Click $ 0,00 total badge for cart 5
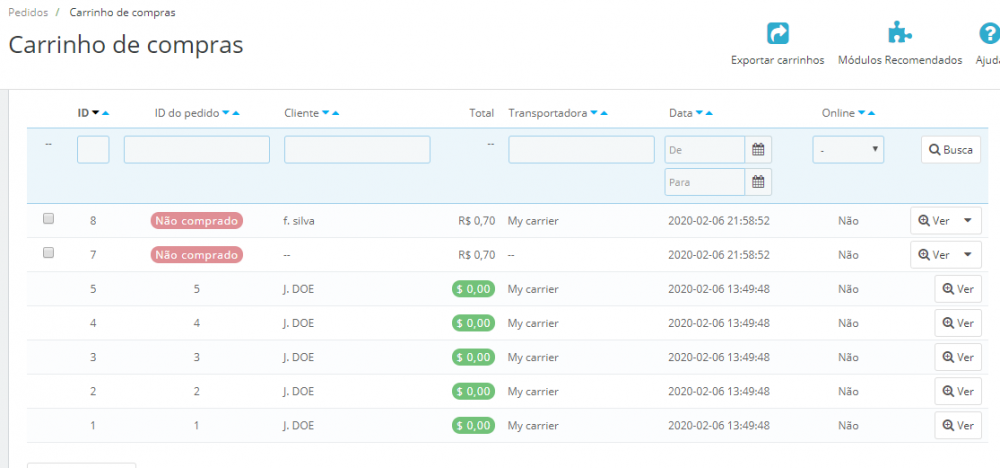The height and width of the screenshot is (468, 1000). tap(473, 289)
